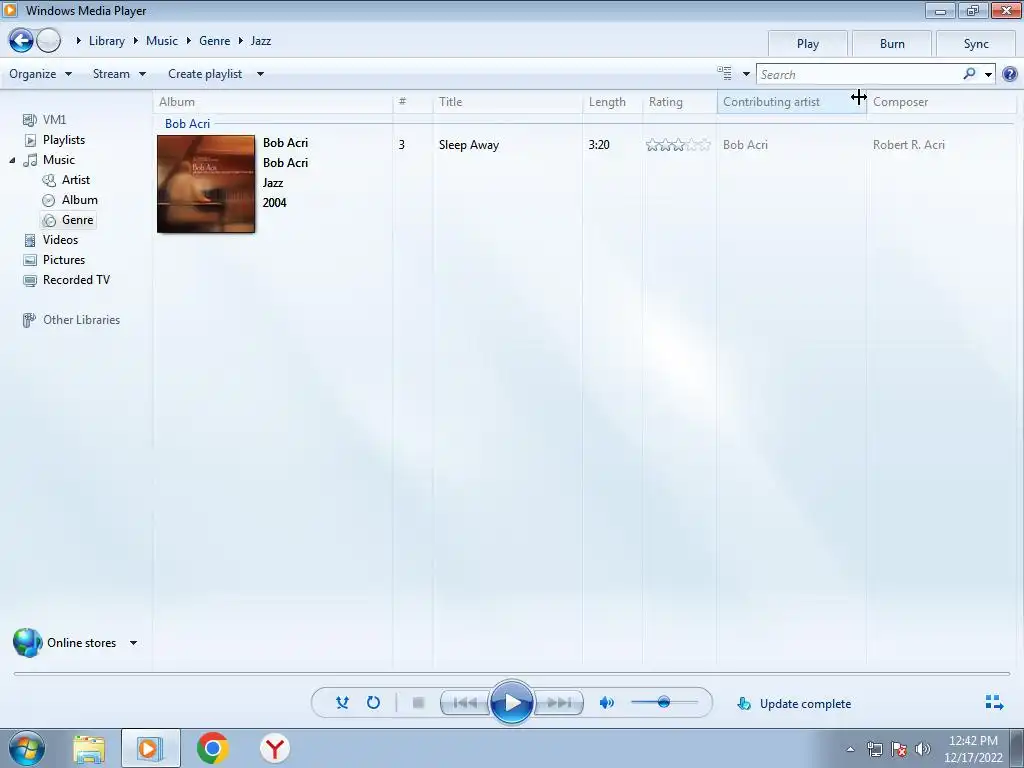This screenshot has height=768, width=1024.
Task: Click the Artist icon in sidebar
Action: coord(49,180)
